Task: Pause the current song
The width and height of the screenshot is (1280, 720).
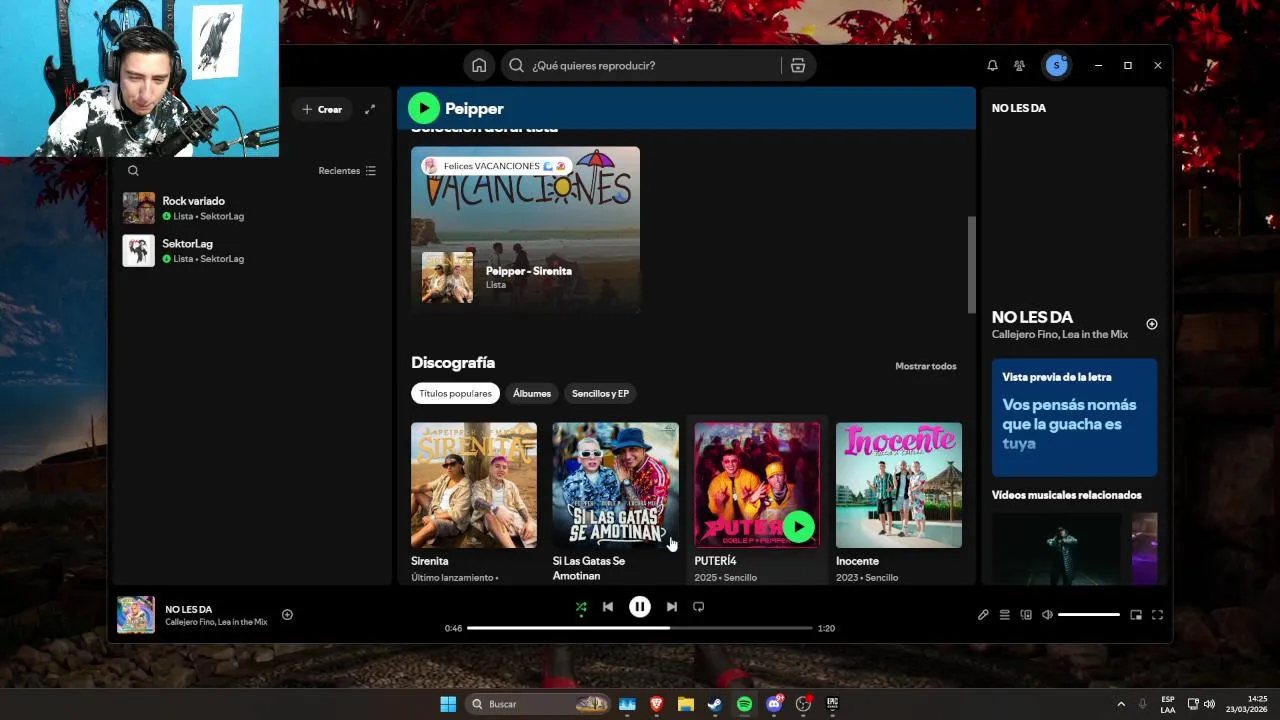Action: point(640,606)
